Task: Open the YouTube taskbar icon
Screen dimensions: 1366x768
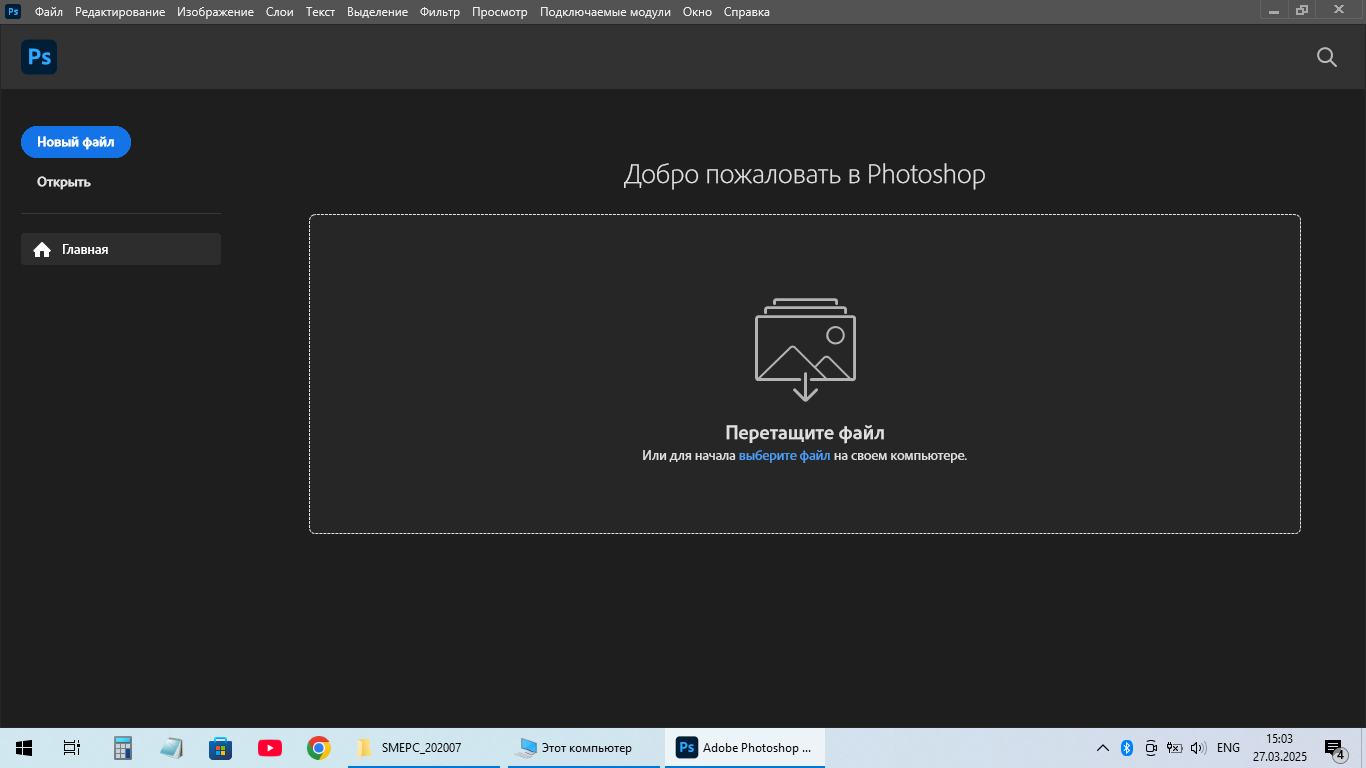Action: point(269,748)
